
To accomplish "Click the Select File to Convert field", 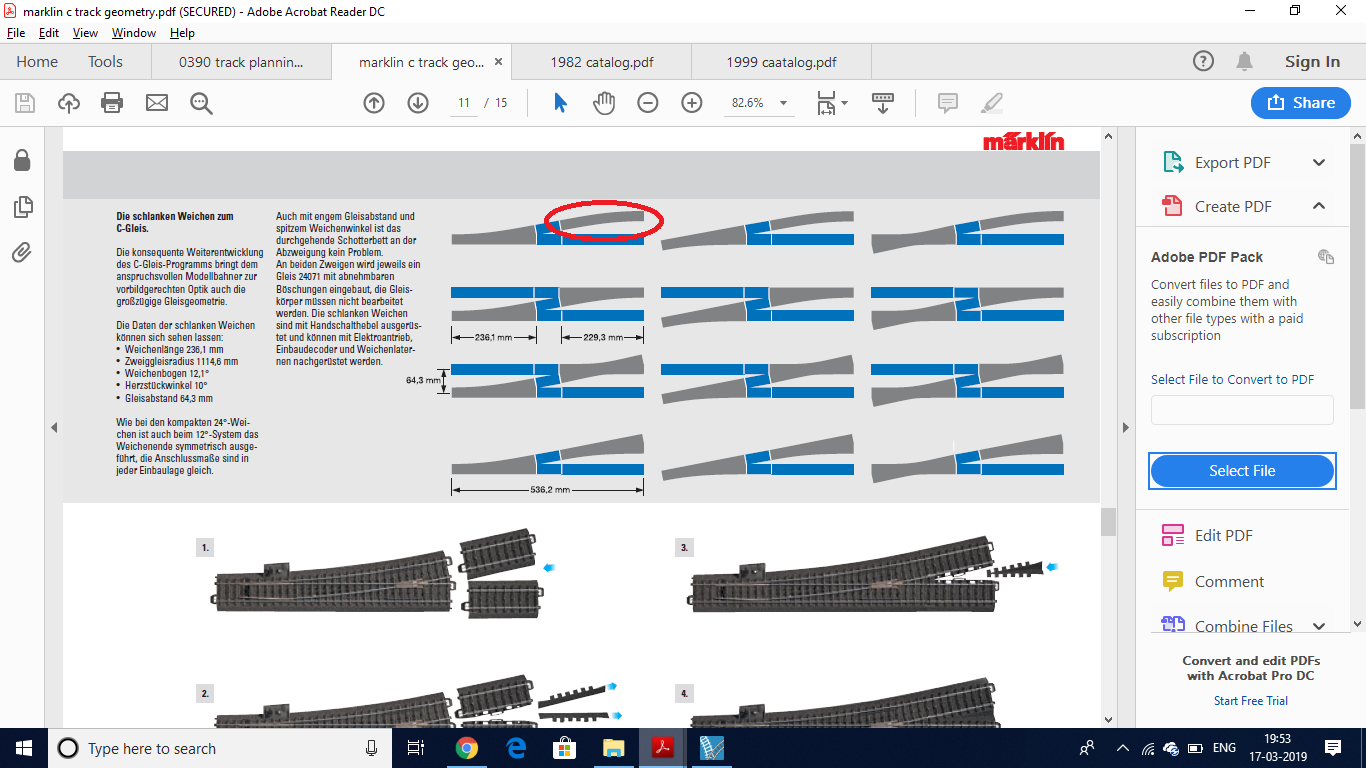I will point(1242,409).
